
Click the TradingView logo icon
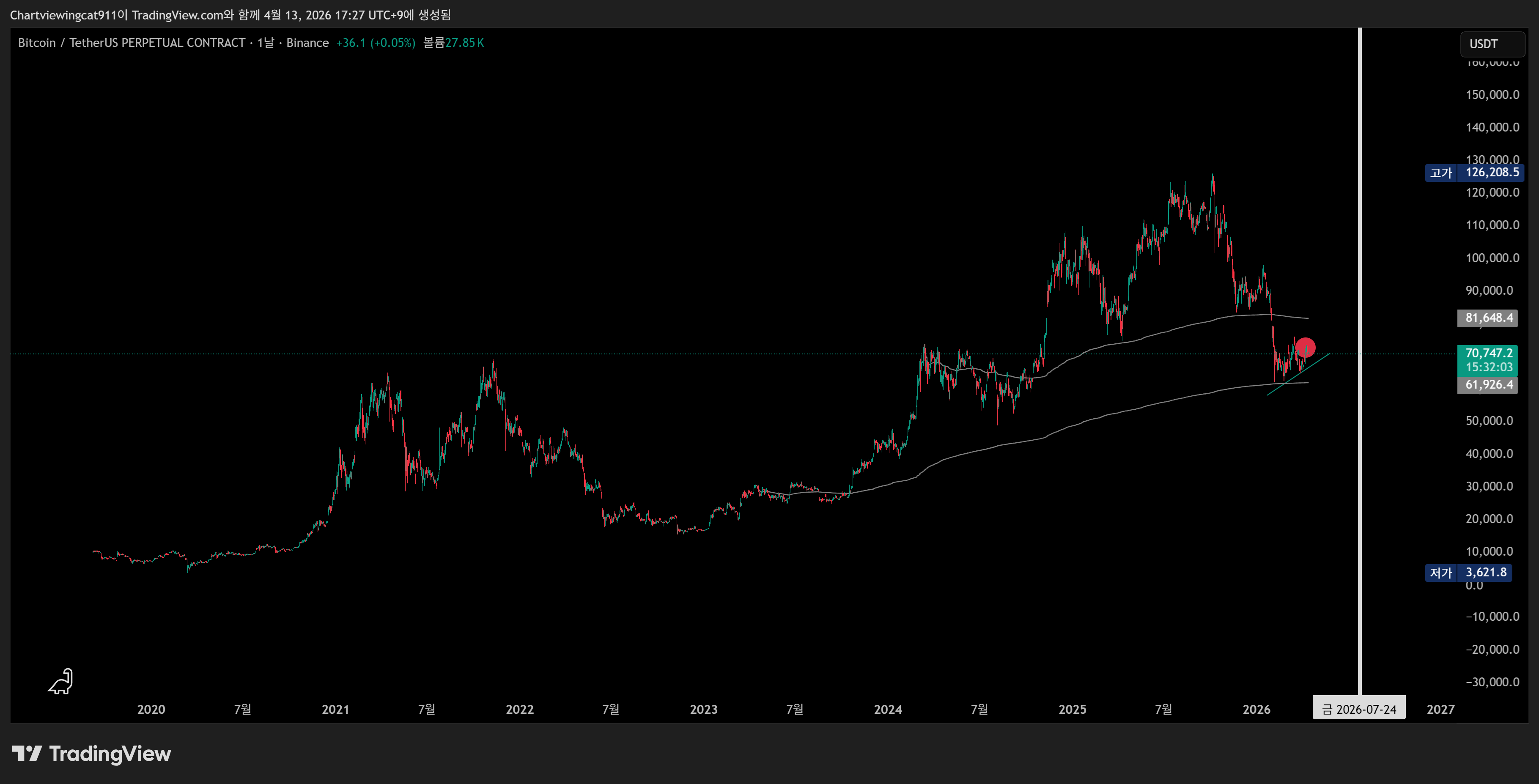pos(27,754)
